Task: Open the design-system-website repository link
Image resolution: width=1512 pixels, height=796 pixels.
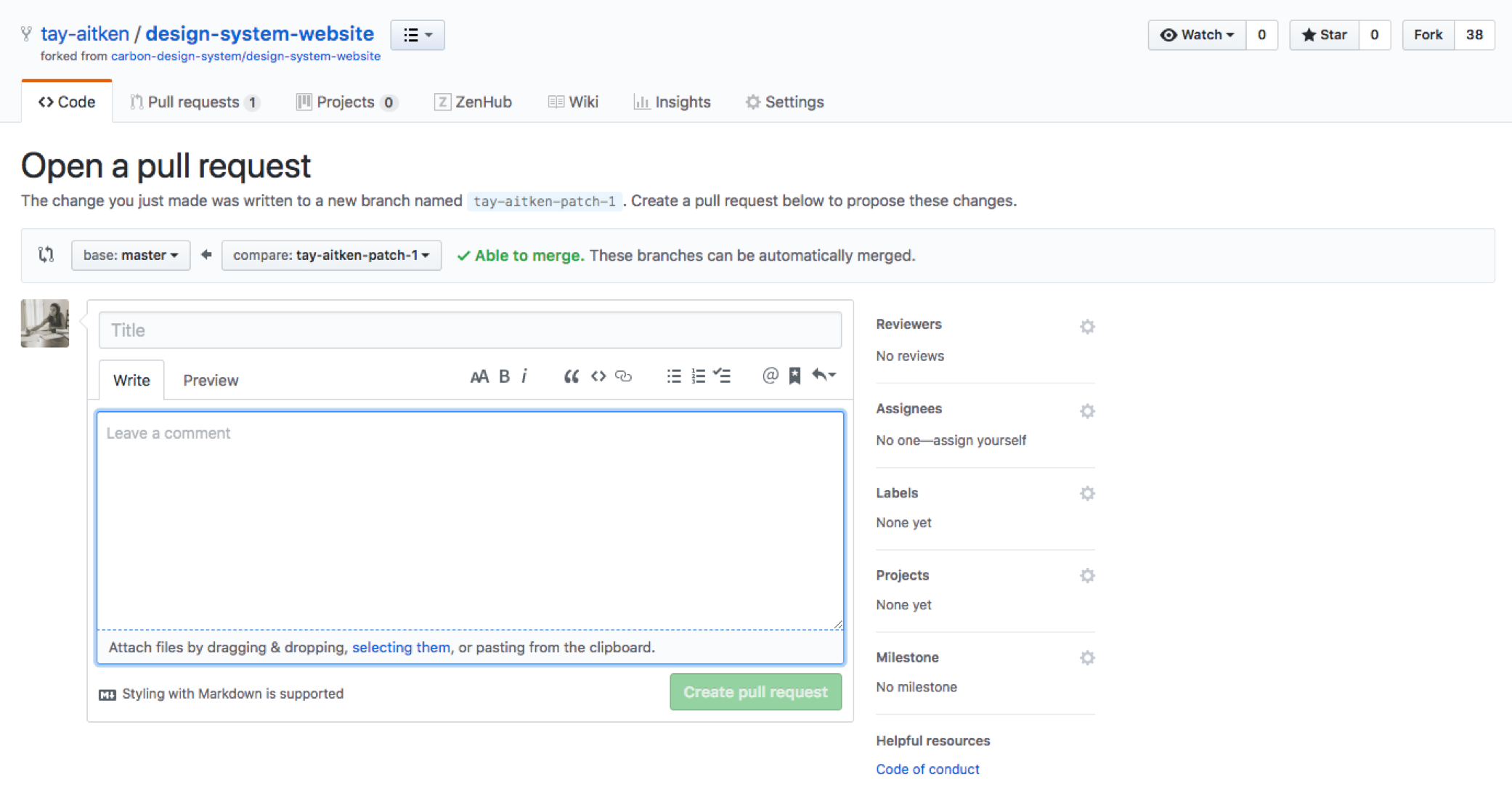Action: [x=260, y=33]
